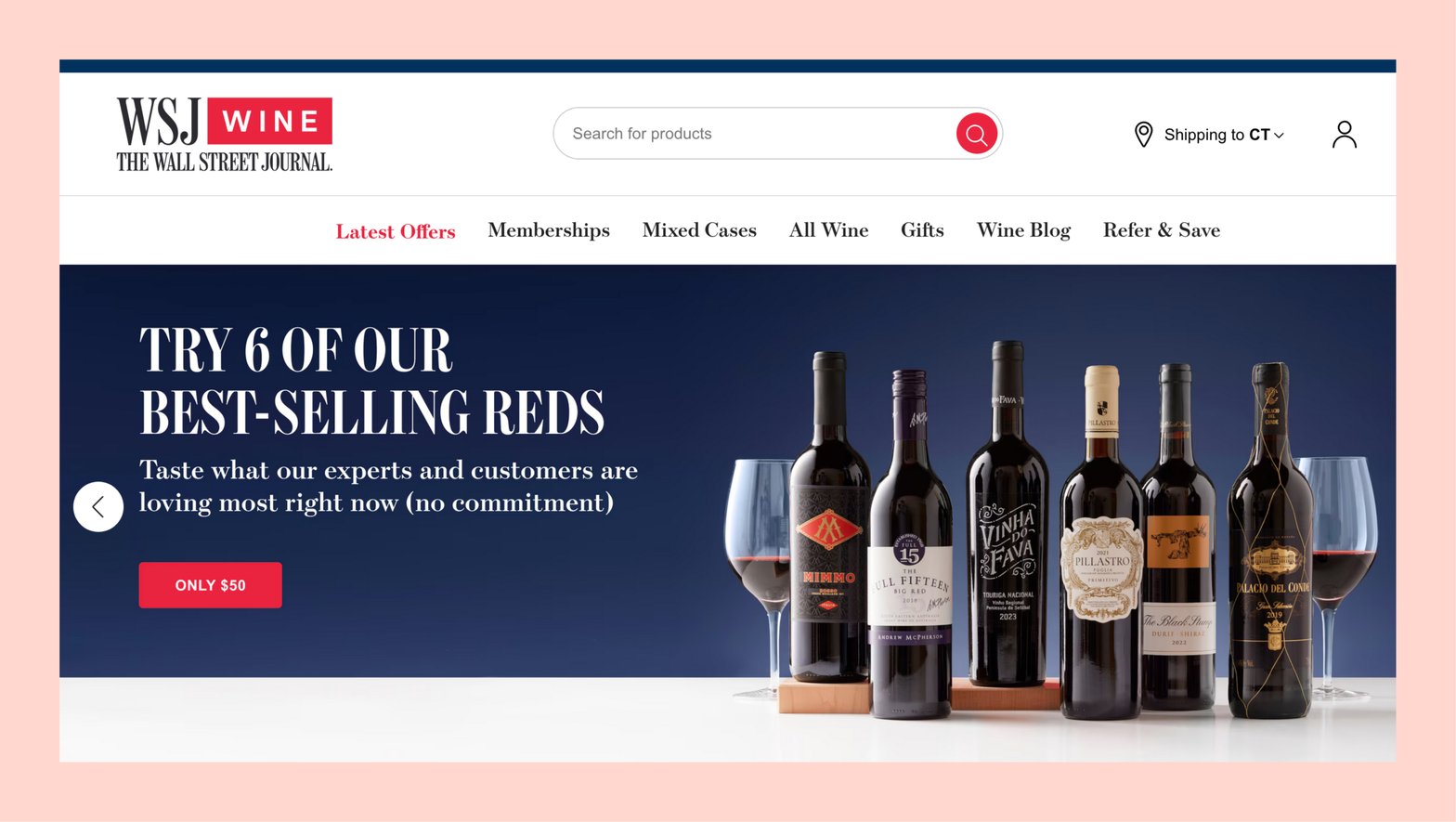Image resolution: width=1456 pixels, height=822 pixels.
Task: Click the location pin icon
Action: [x=1144, y=135]
